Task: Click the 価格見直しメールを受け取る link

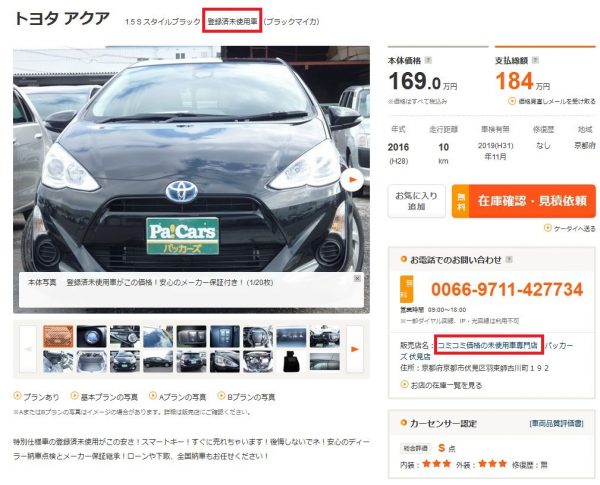Action: tap(553, 101)
